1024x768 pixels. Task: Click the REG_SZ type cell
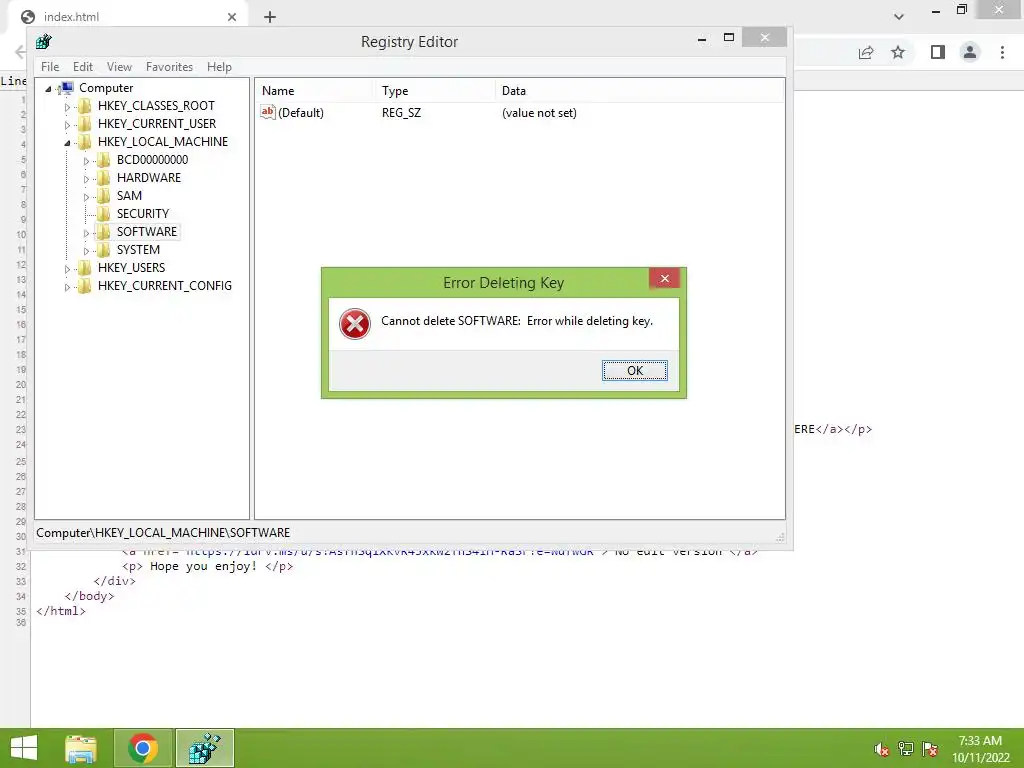click(x=401, y=113)
